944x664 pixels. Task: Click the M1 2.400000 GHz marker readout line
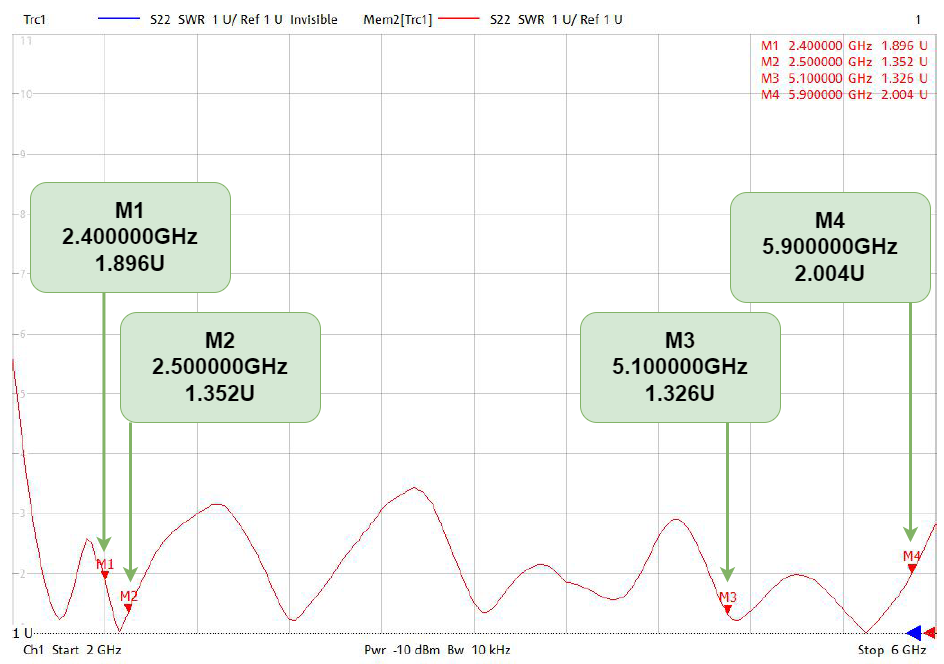846,45
